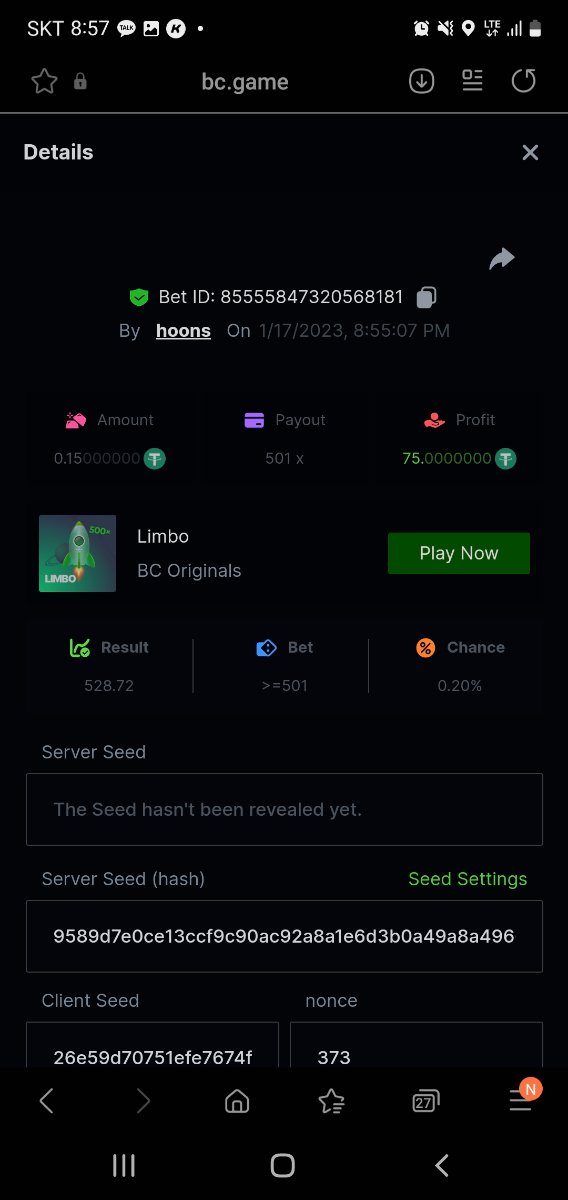Open Android recent apps button
This screenshot has height=1200, width=568.
[124, 1165]
